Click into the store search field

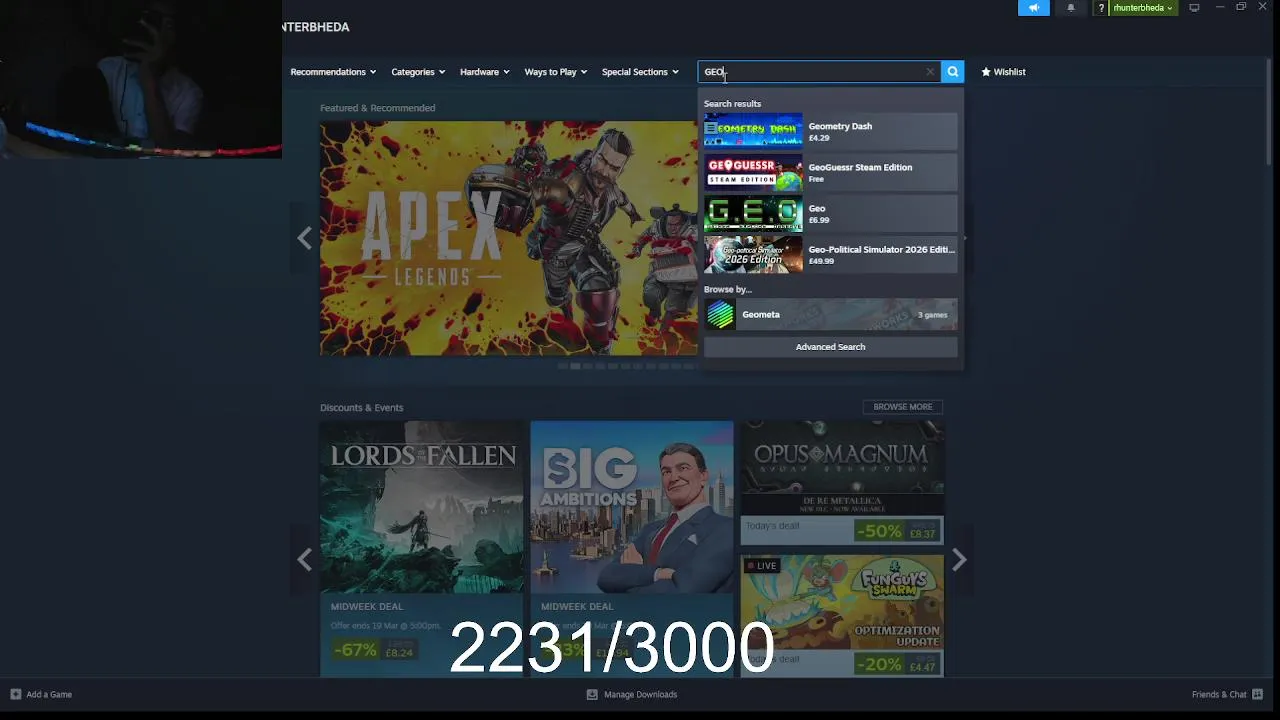[x=817, y=72]
